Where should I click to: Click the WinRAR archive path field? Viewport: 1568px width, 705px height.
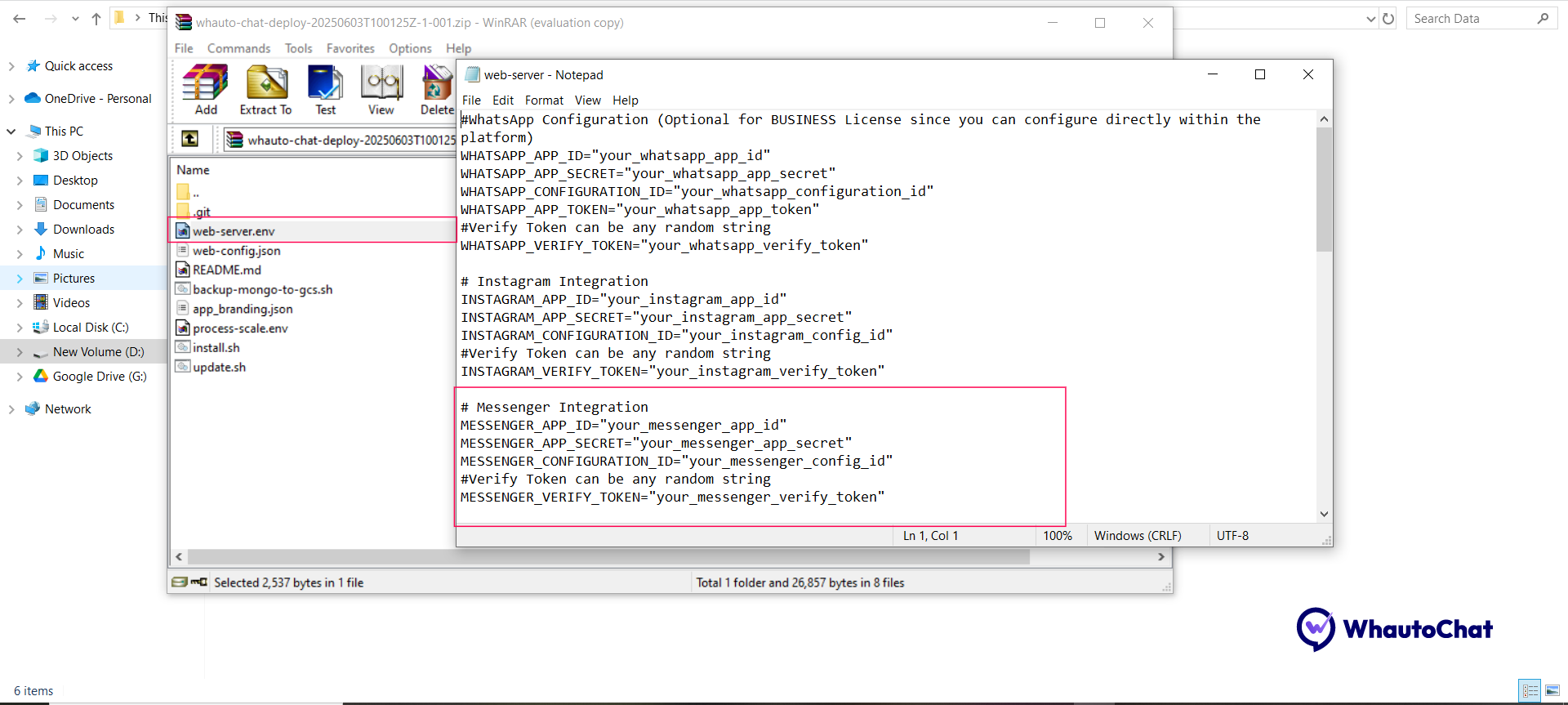point(341,140)
